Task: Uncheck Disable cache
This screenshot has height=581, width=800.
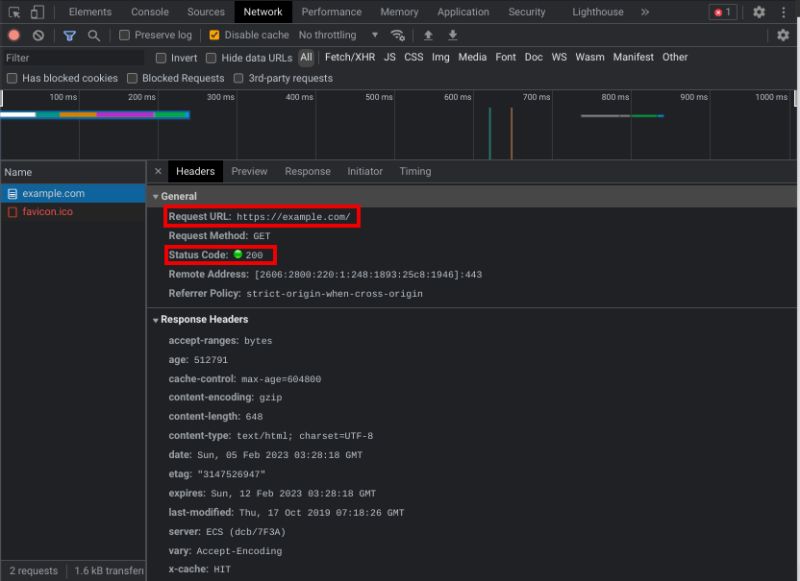Action: pos(214,34)
